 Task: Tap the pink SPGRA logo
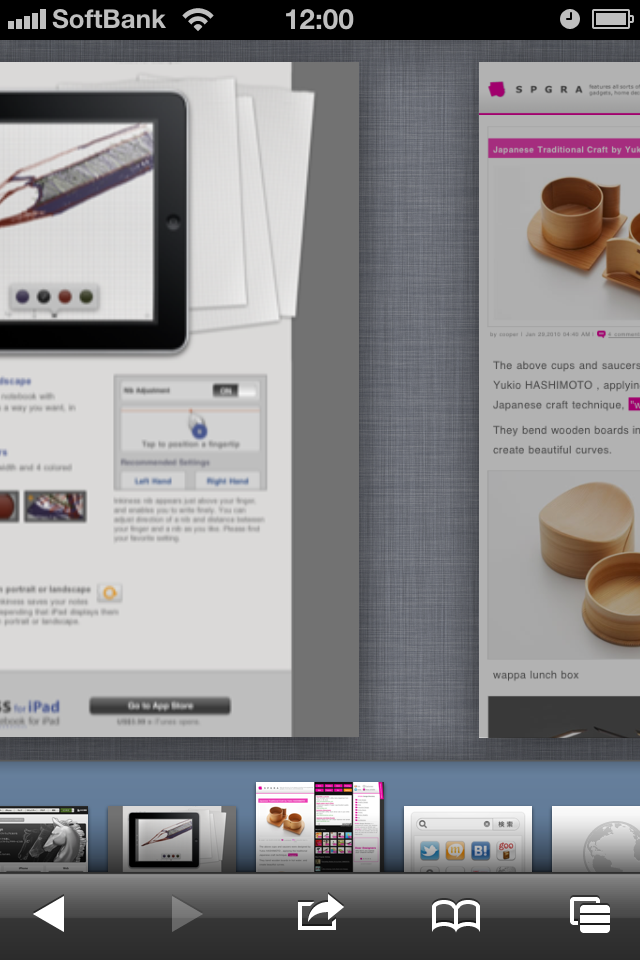(497, 89)
